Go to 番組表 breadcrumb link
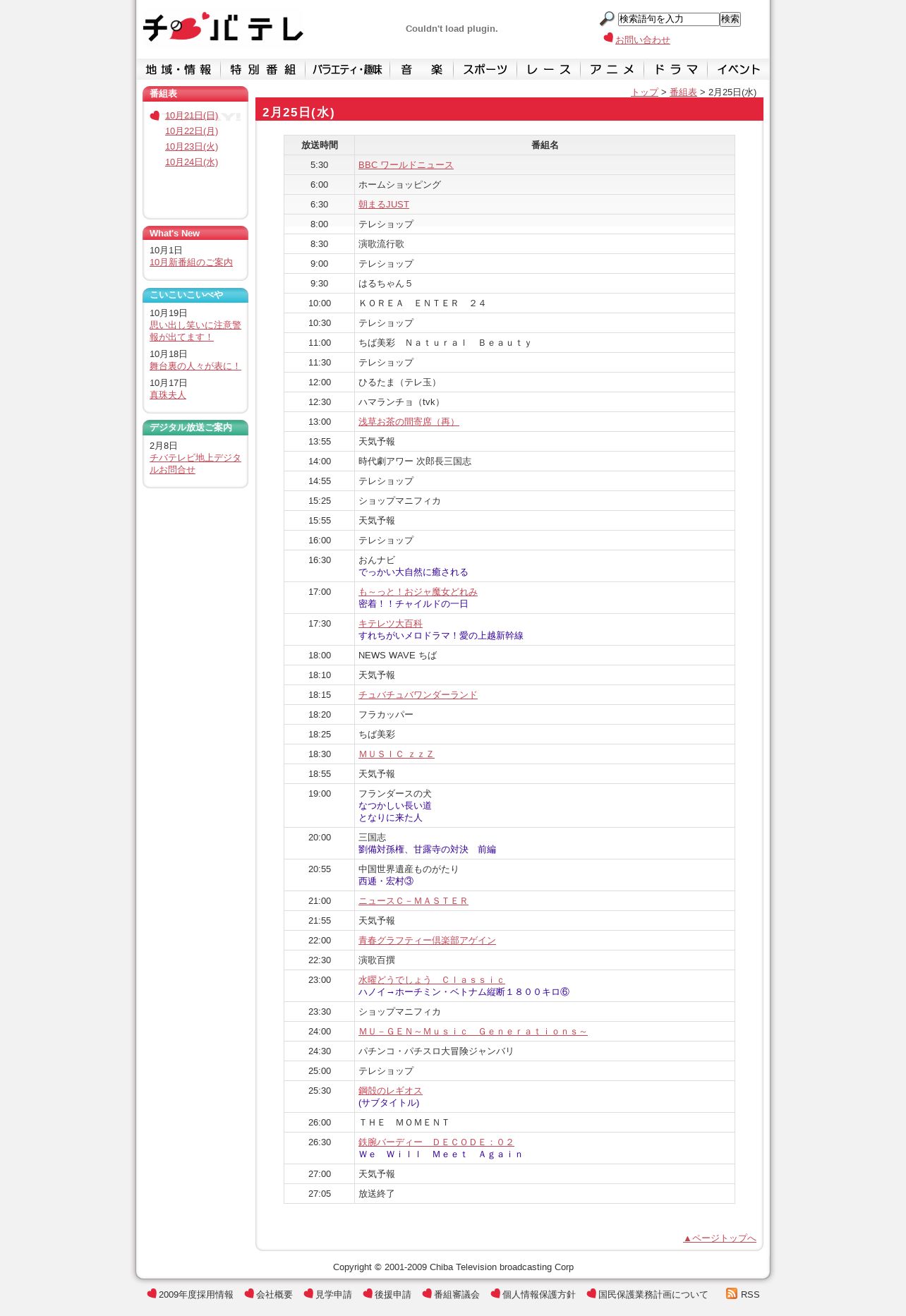This screenshot has height=1316, width=906. (x=683, y=92)
